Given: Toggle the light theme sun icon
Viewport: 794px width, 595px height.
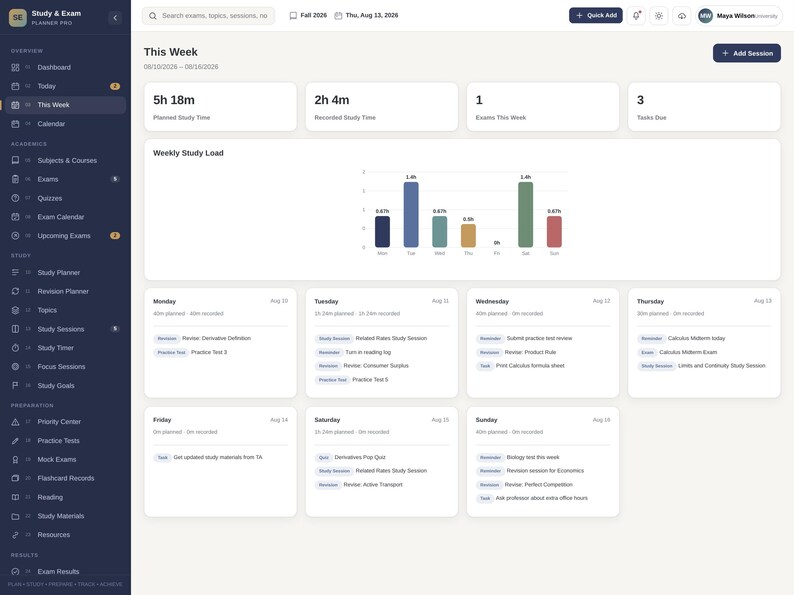Looking at the screenshot, I should 659,16.
